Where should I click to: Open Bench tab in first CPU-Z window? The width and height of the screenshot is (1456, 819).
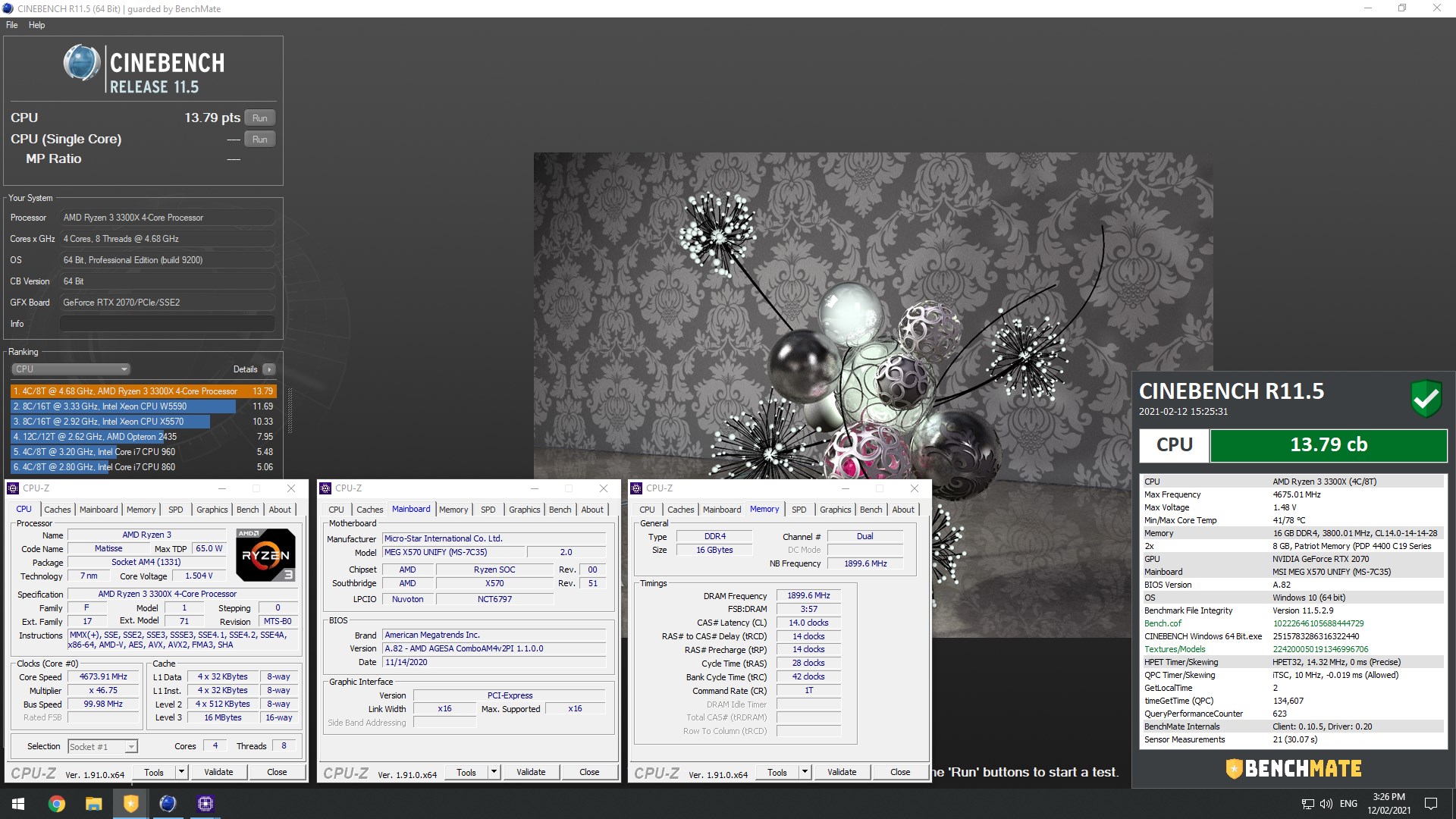(248, 510)
